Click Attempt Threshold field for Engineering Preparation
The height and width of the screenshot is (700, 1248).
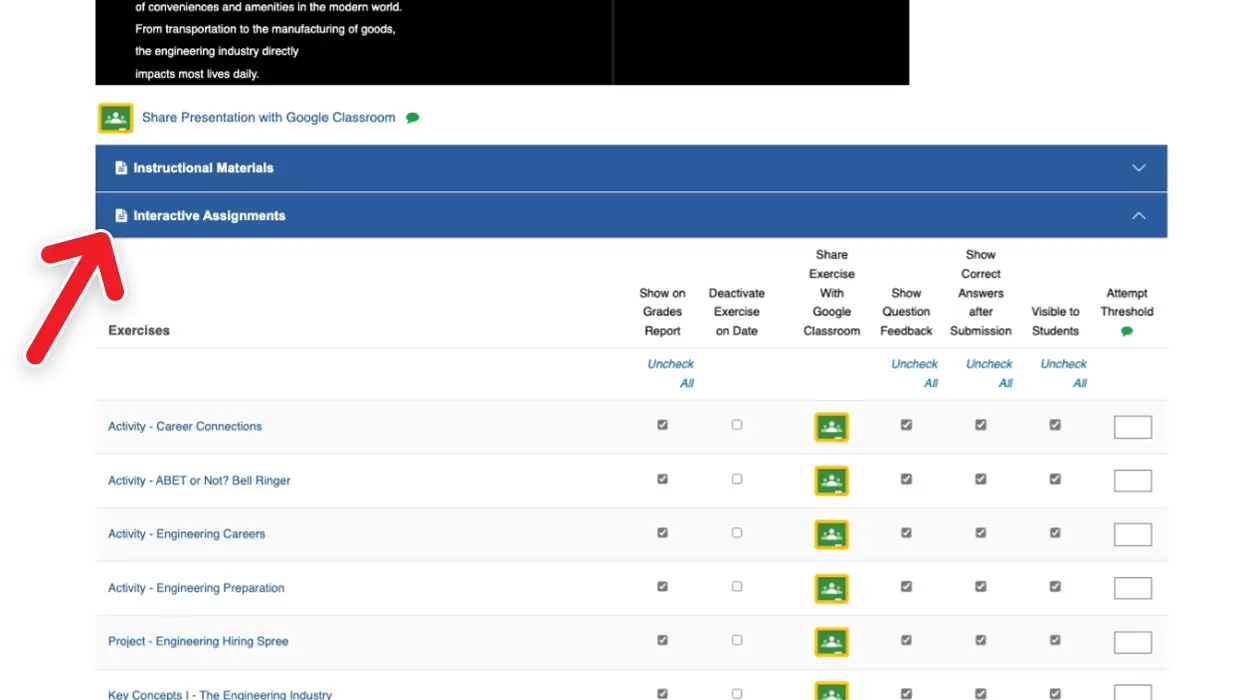(1133, 589)
